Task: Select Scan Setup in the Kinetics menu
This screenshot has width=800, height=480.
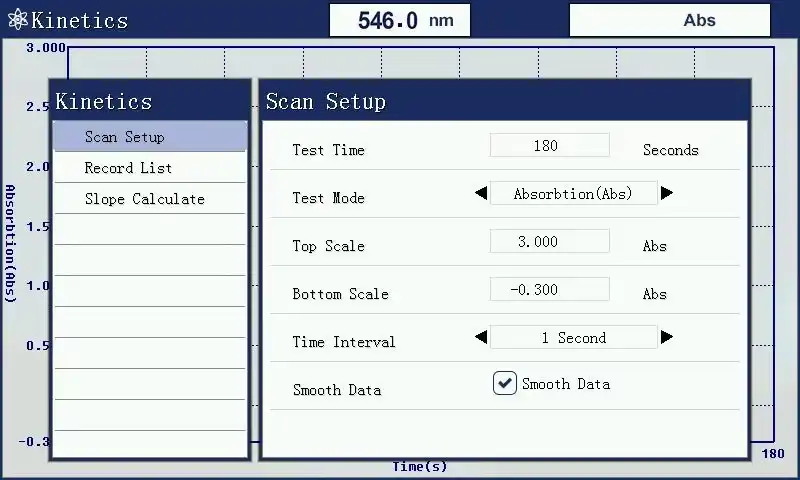Action: pos(149,137)
